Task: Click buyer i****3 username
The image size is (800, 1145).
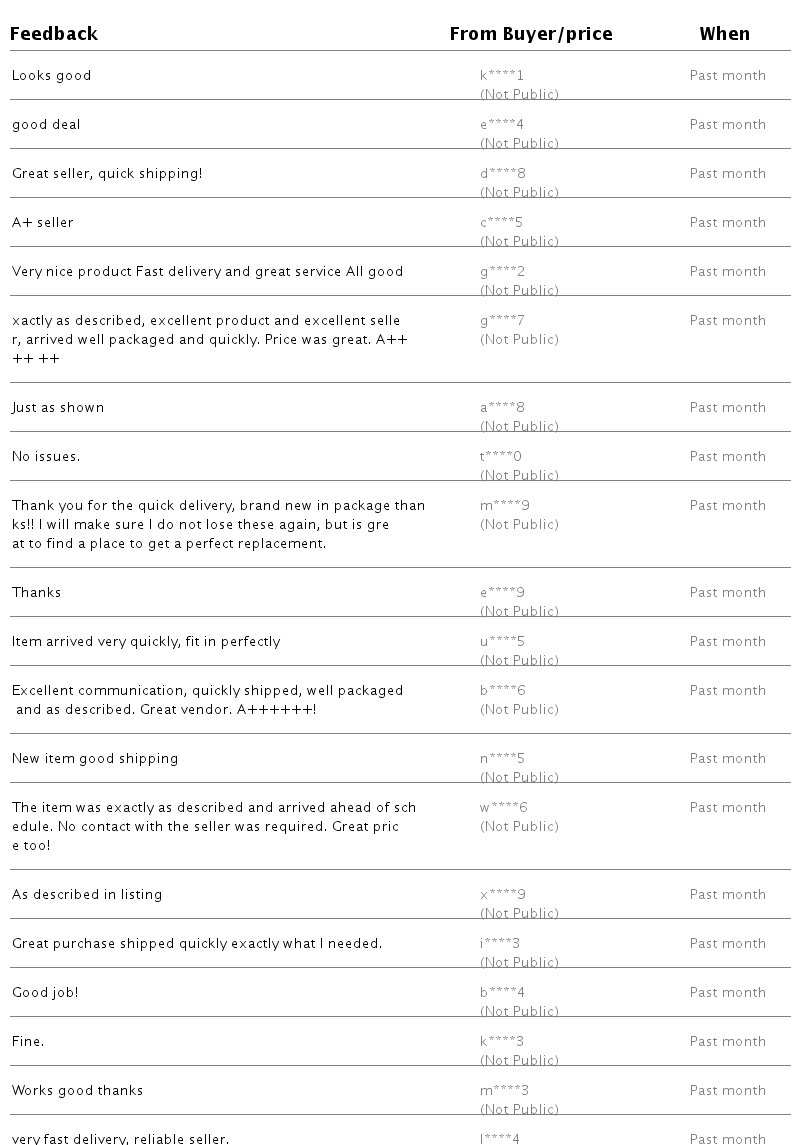Action: [500, 943]
